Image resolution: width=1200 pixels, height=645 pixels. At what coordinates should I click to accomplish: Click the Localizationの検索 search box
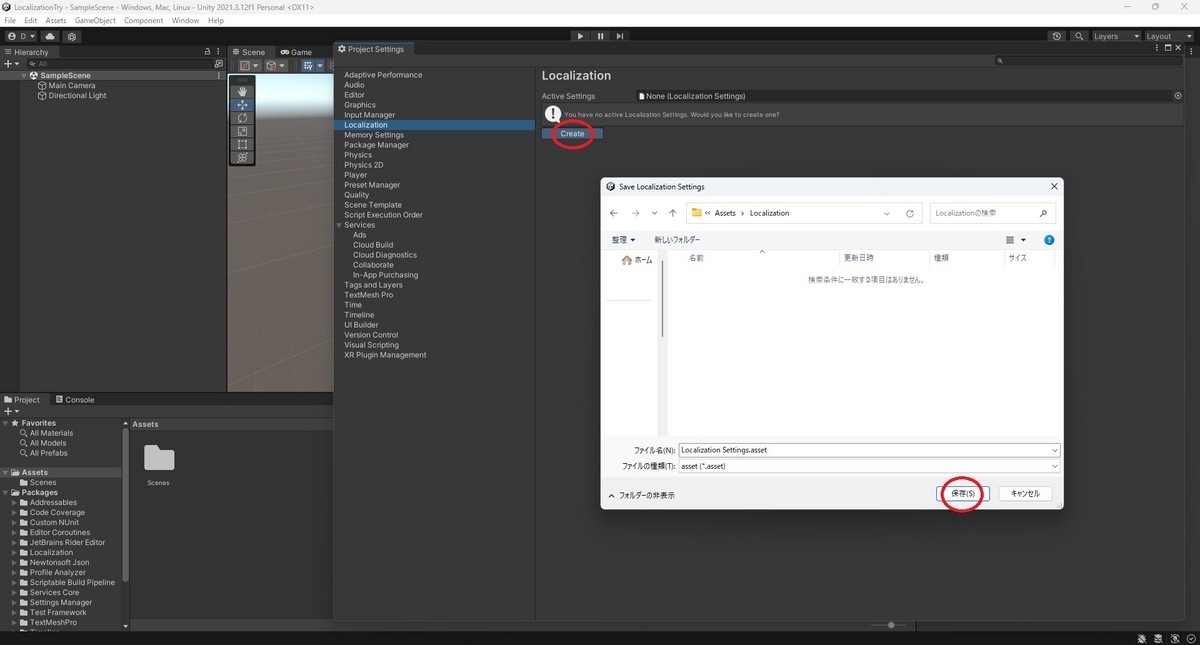[x=994, y=213]
